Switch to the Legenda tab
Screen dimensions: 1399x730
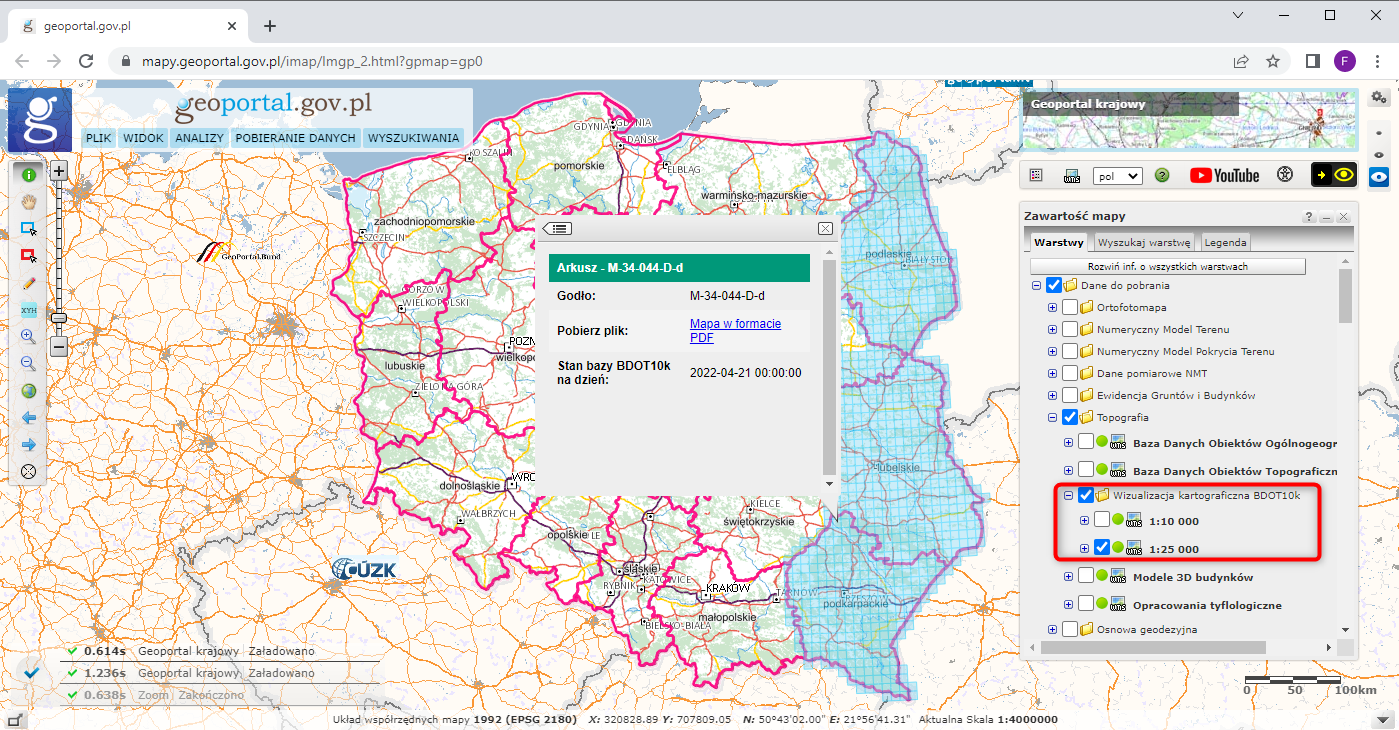tap(1225, 242)
